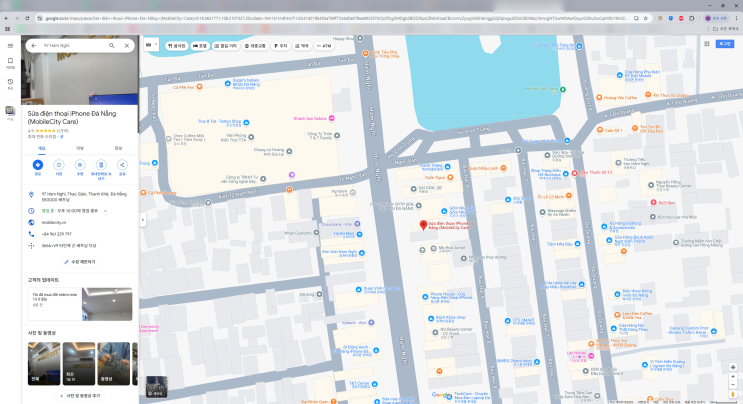Select the Hotels filter chip
Image resolution: width=743 pixels, height=404 pixels.
[200, 46]
